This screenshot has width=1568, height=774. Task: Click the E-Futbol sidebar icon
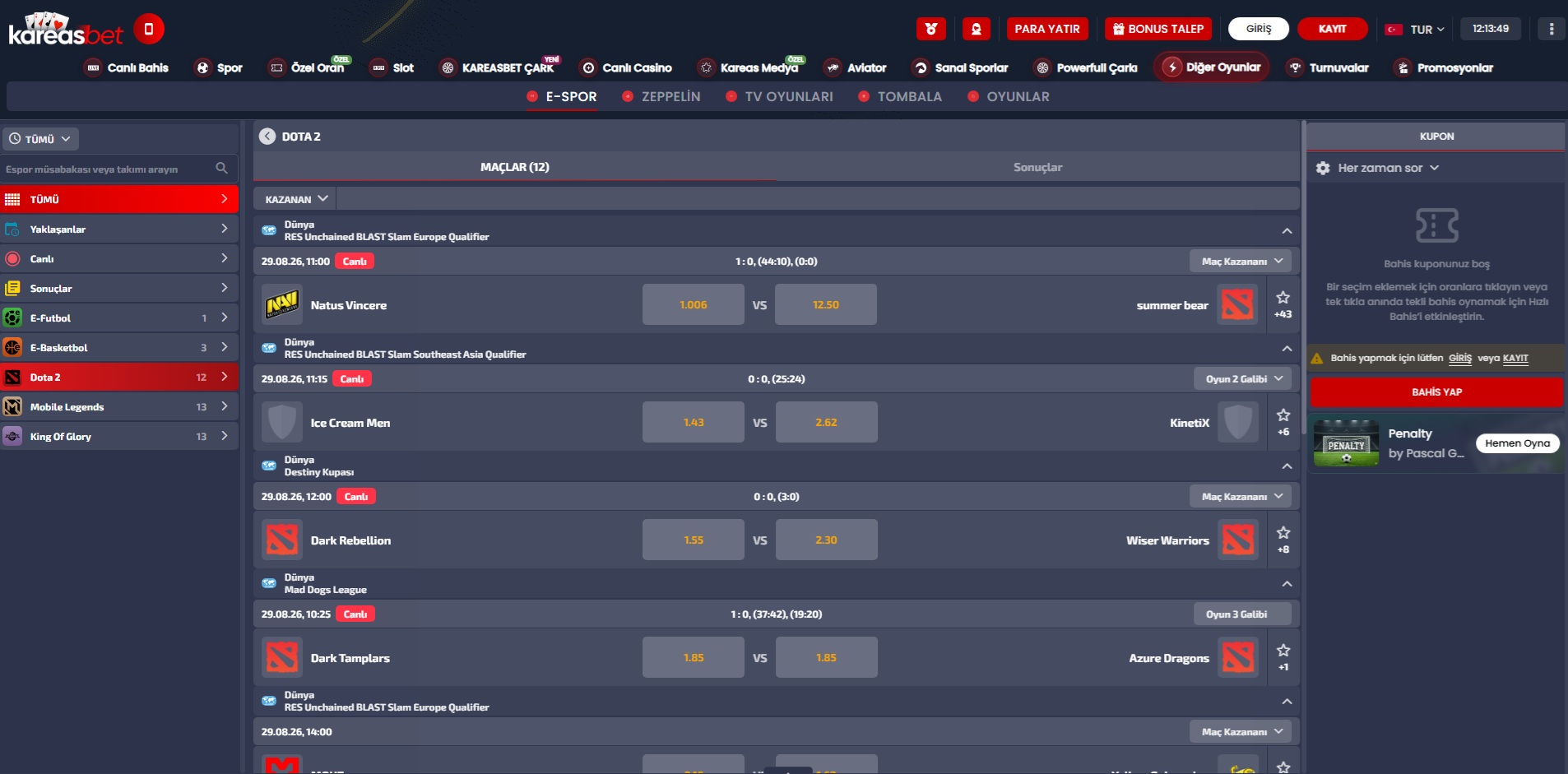[x=12, y=317]
